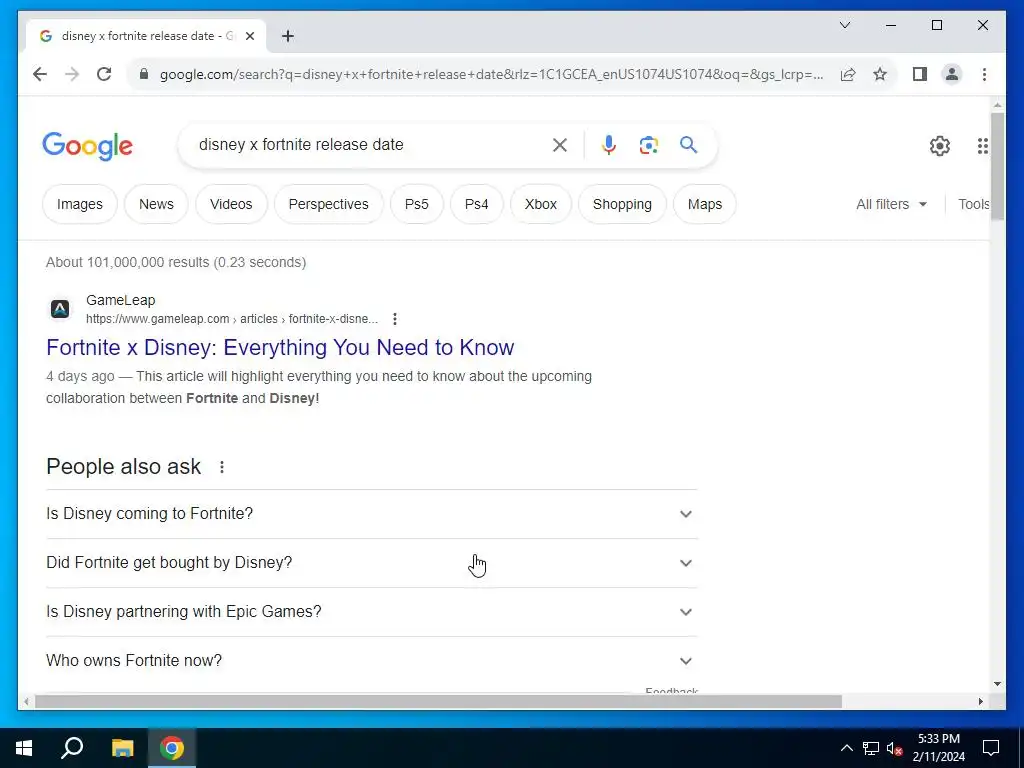Open the All filters dropdown
This screenshot has height=768, width=1024.
[x=891, y=204]
